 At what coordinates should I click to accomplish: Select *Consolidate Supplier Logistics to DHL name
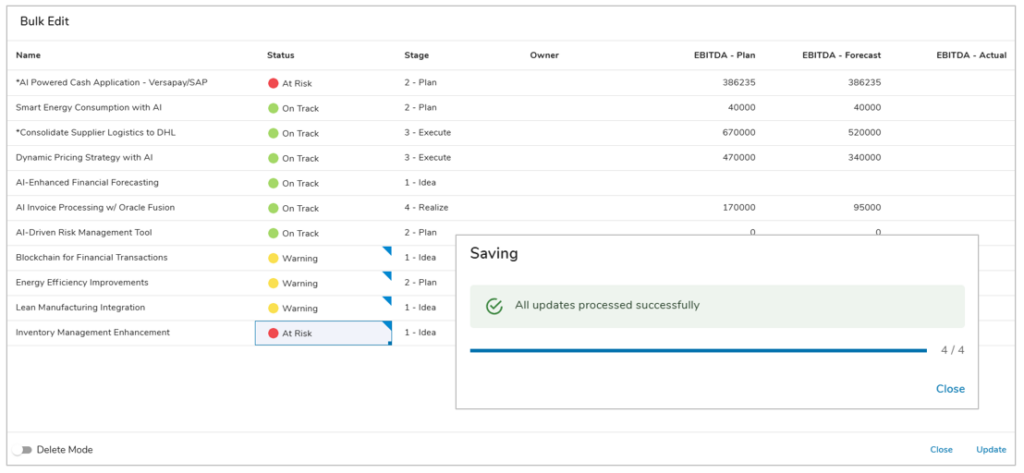95,132
